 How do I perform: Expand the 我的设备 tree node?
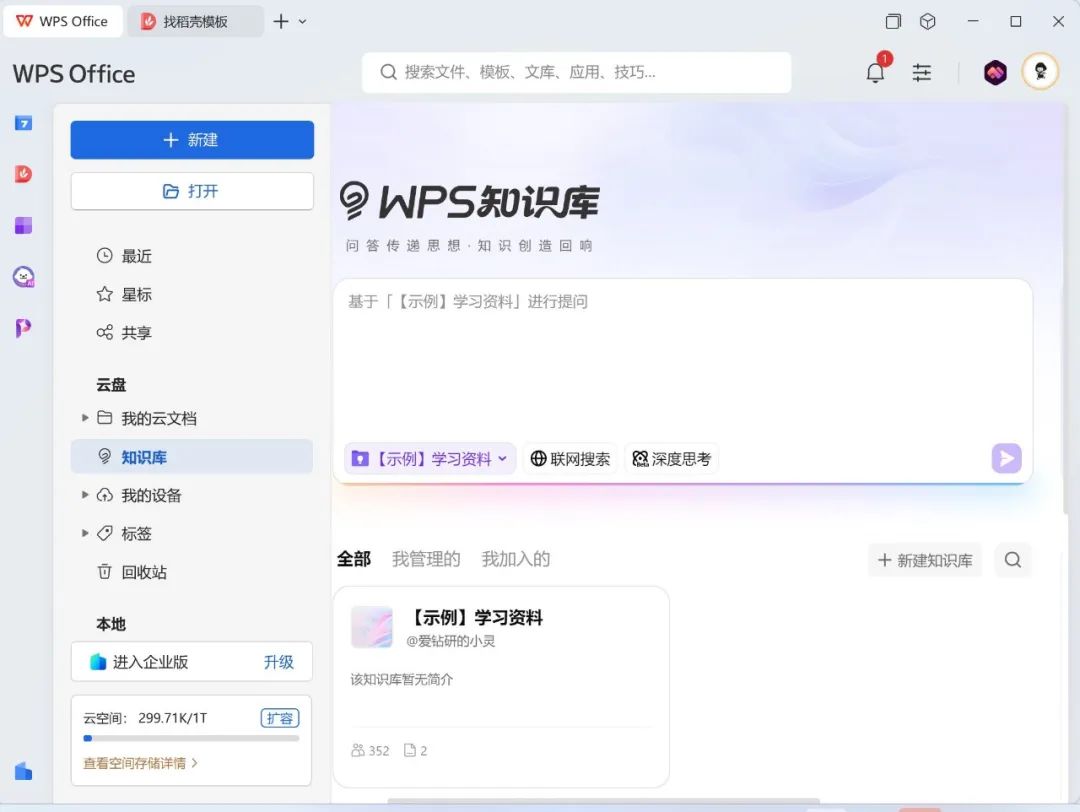click(x=85, y=495)
